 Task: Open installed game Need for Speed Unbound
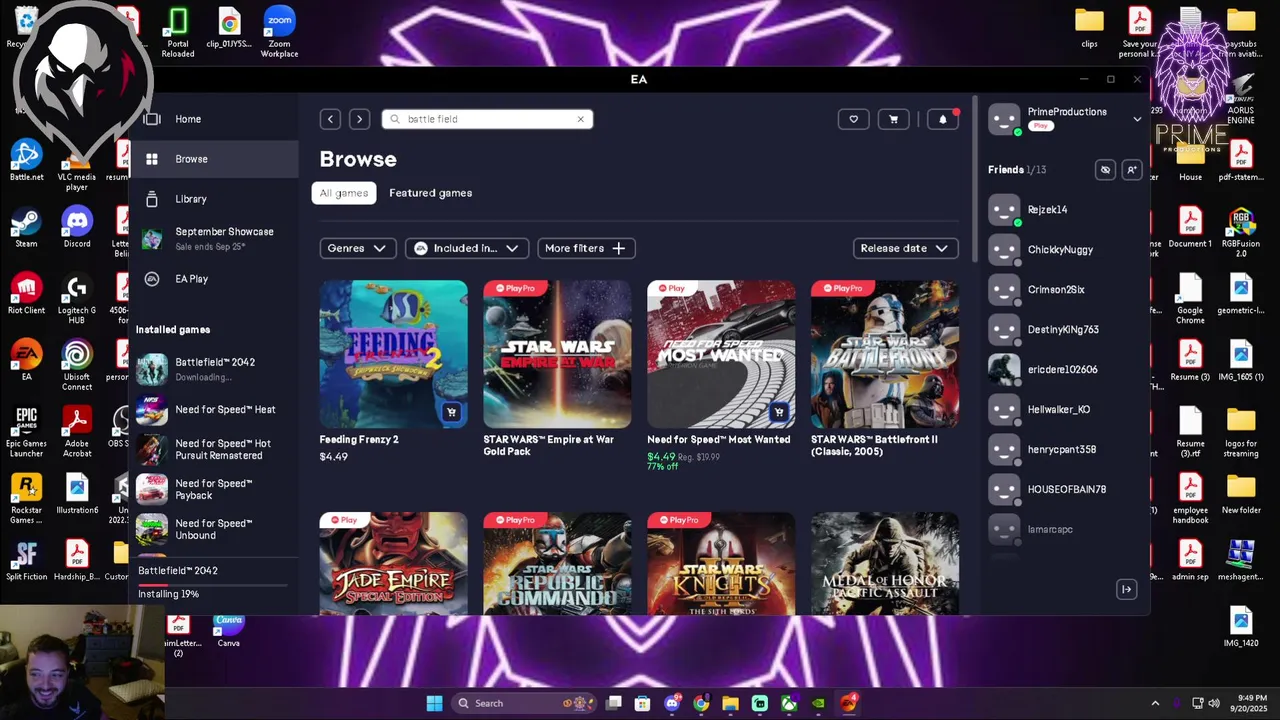point(214,529)
